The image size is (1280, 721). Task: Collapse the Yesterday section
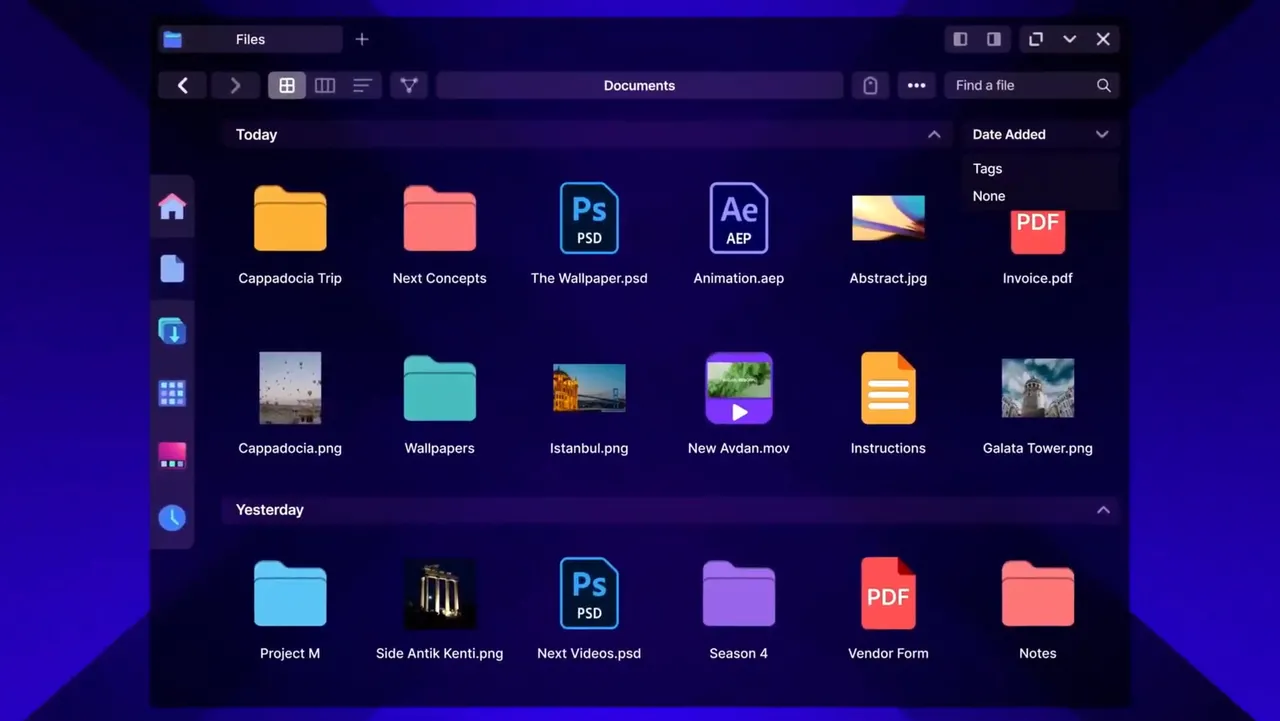pos(1103,510)
